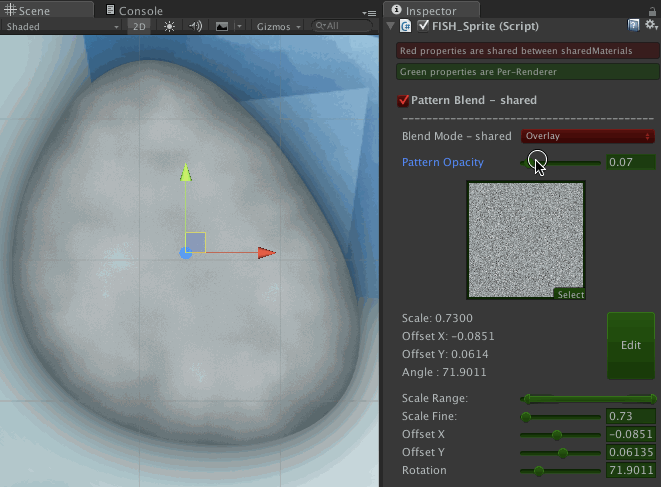The image size is (661, 487).
Task: Click the red X-axis gizmo arrow
Action: 265,253
